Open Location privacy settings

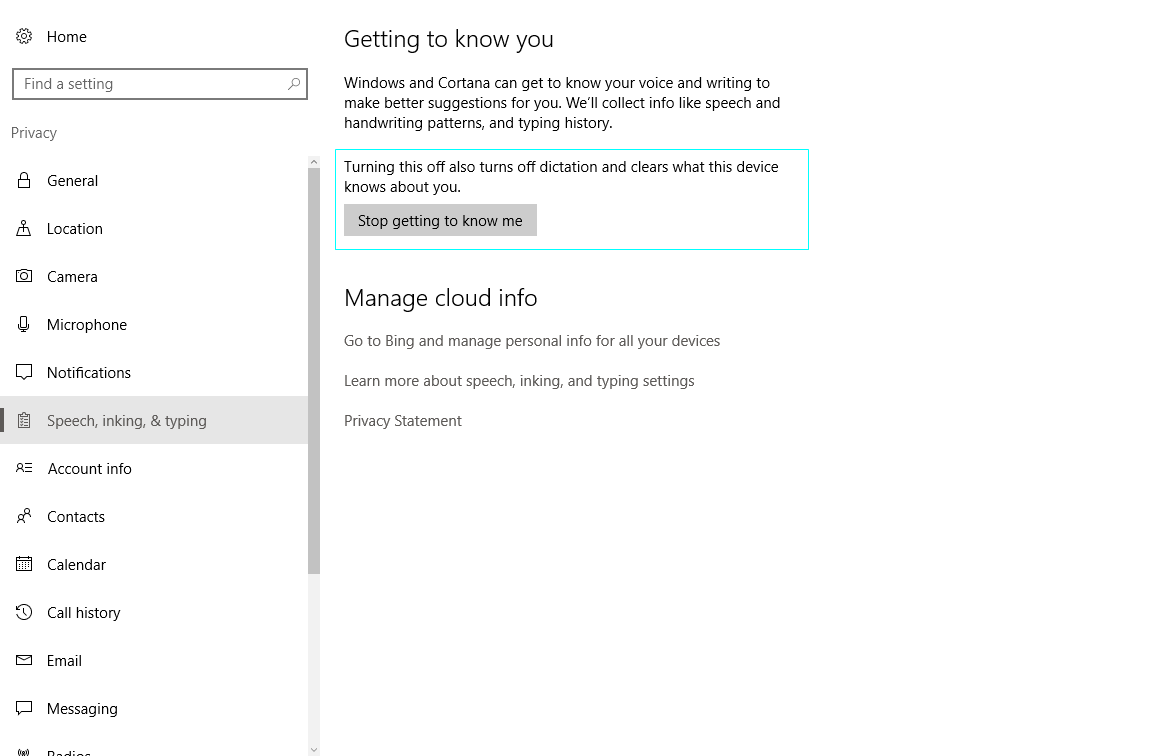[x=154, y=228]
